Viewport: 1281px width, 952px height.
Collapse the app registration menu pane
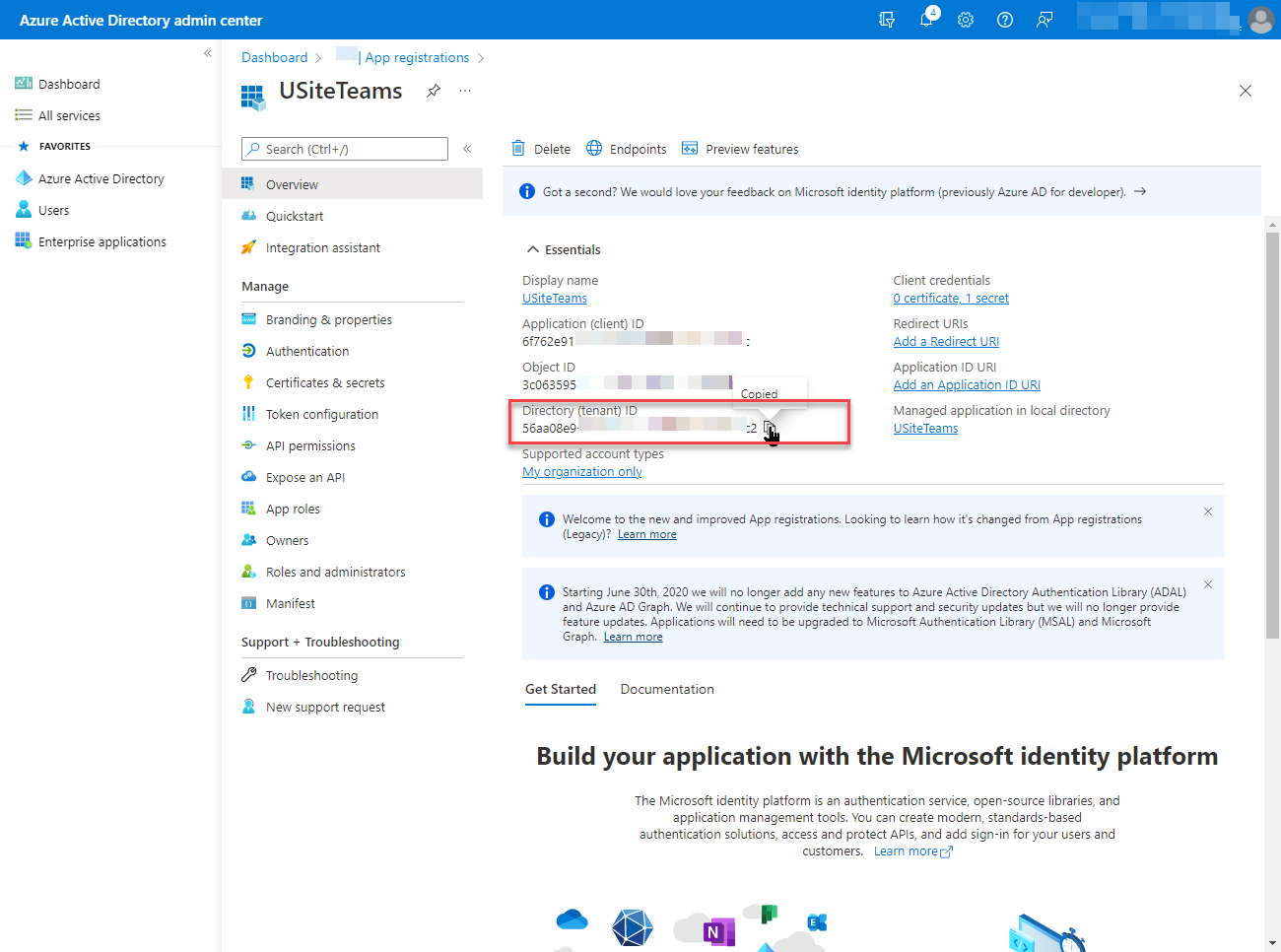tap(467, 149)
